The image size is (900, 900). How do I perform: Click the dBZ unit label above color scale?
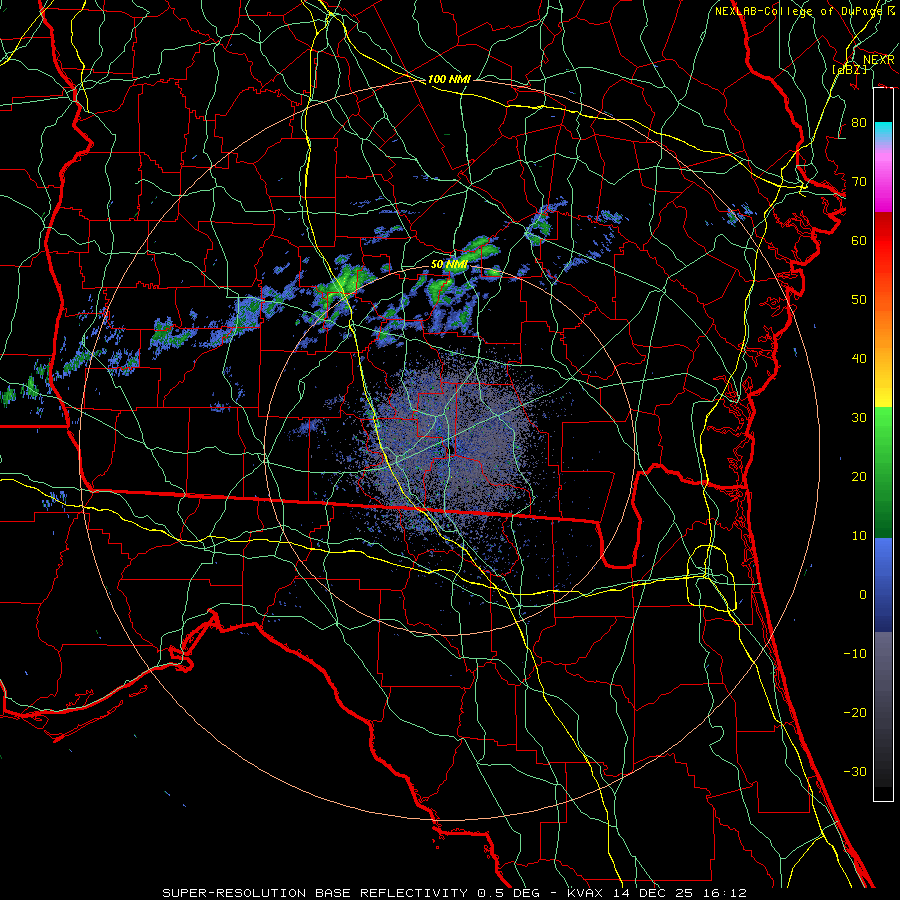[x=849, y=69]
